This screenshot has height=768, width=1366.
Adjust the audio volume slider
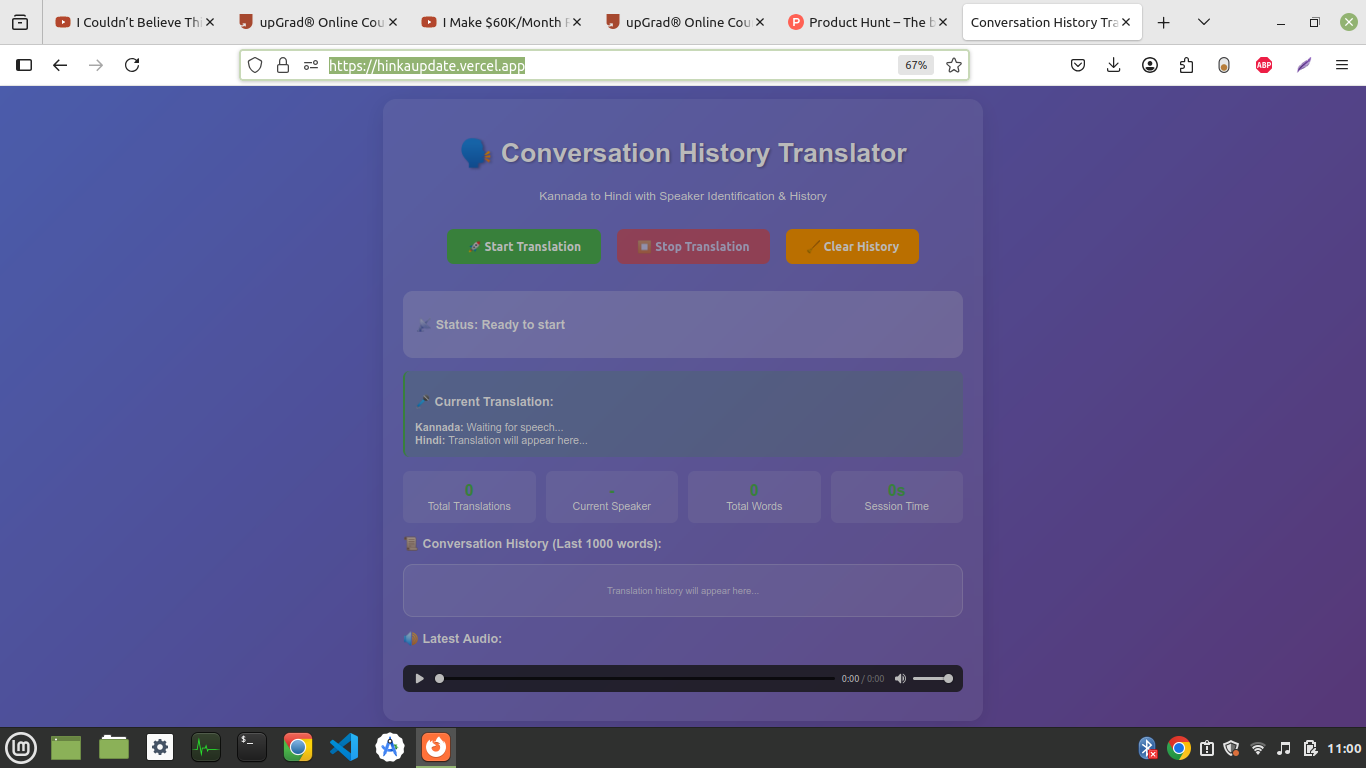point(933,678)
